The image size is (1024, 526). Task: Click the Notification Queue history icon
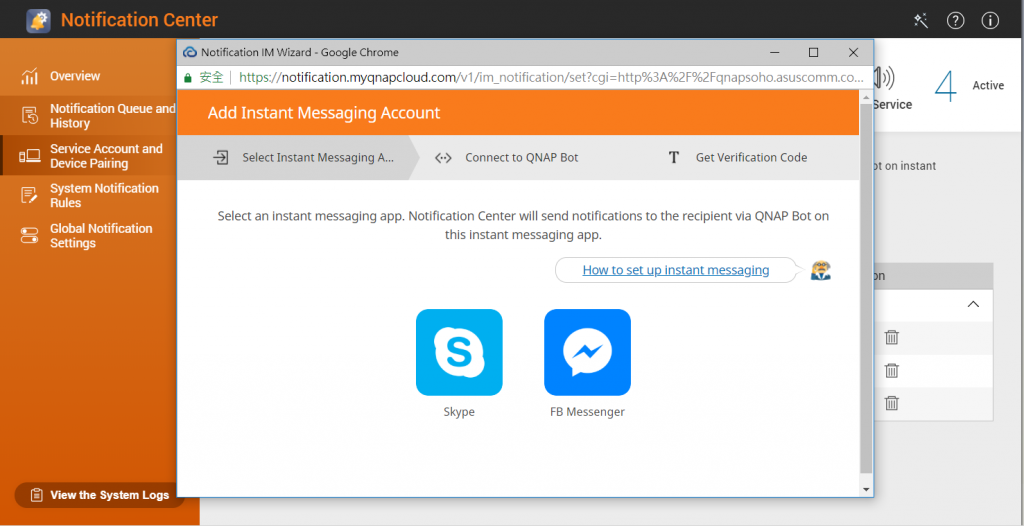(x=29, y=116)
